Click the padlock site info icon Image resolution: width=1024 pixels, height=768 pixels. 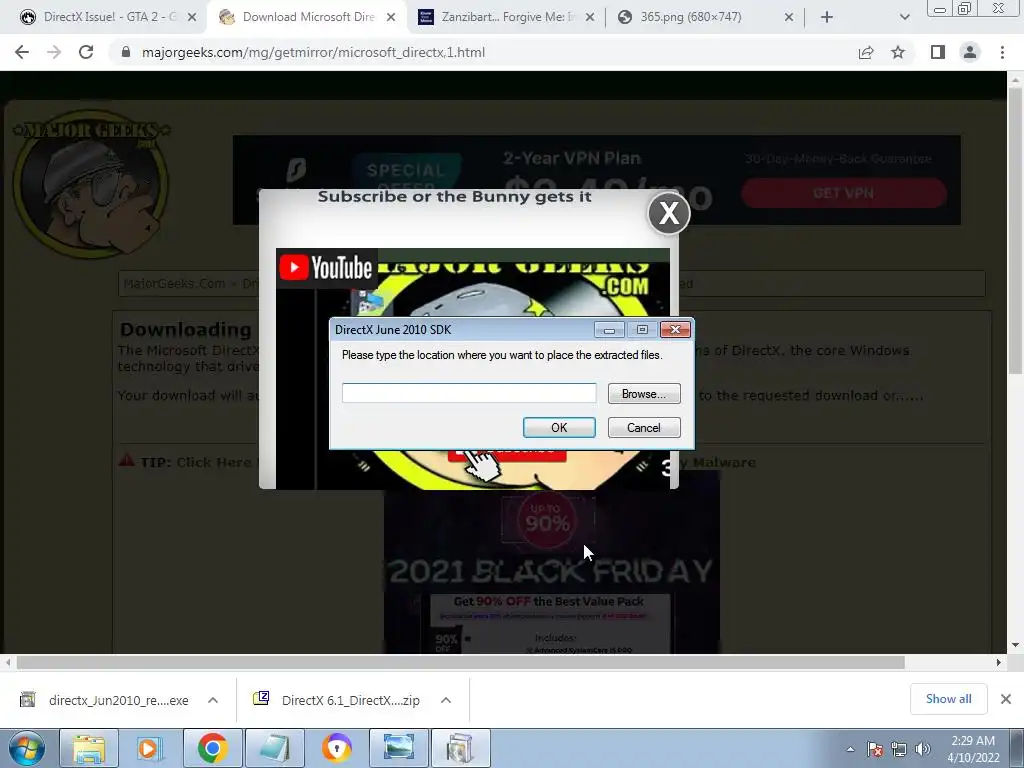tap(126, 52)
